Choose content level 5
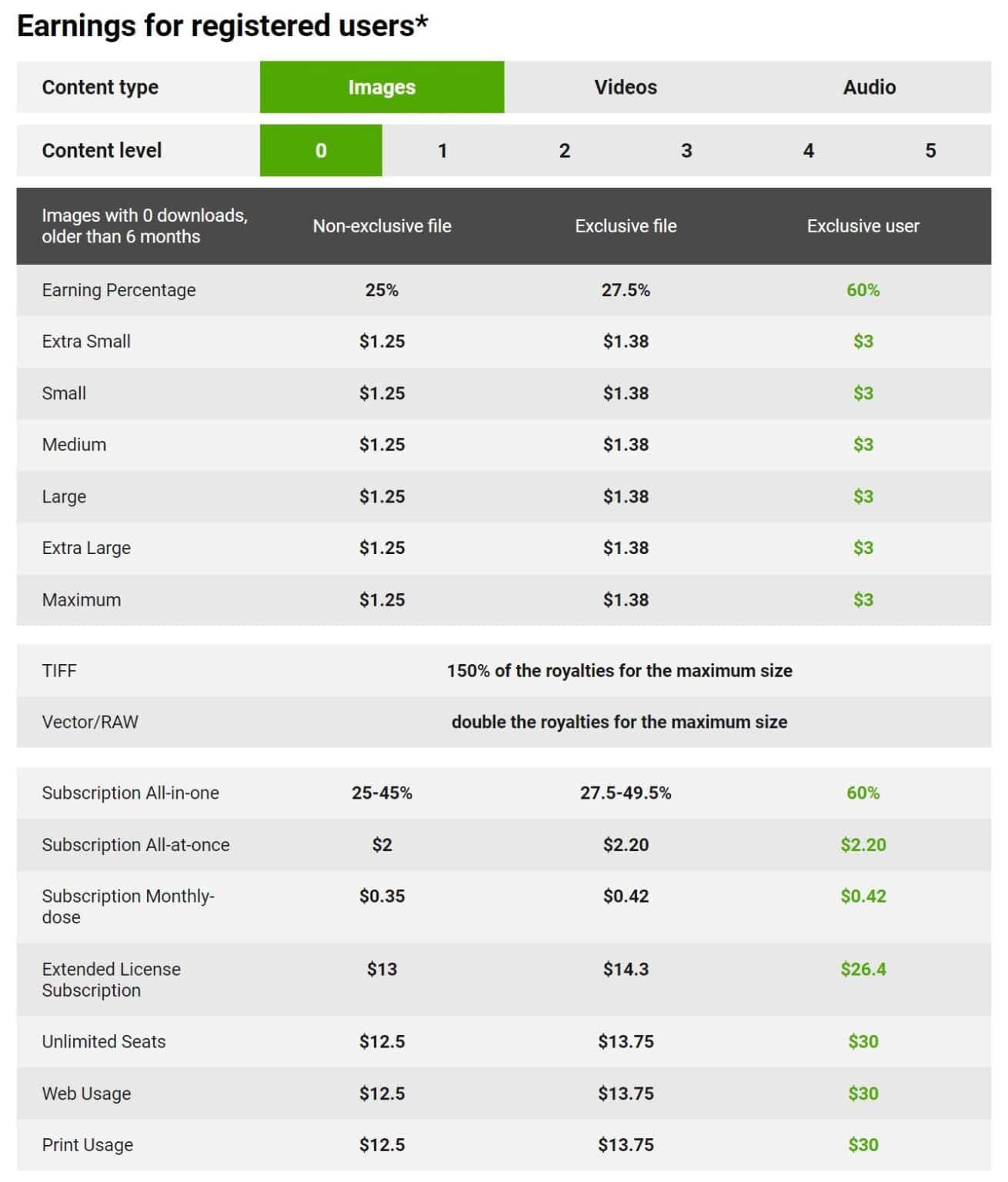Viewport: 1008px width, 1182px height. tap(930, 150)
